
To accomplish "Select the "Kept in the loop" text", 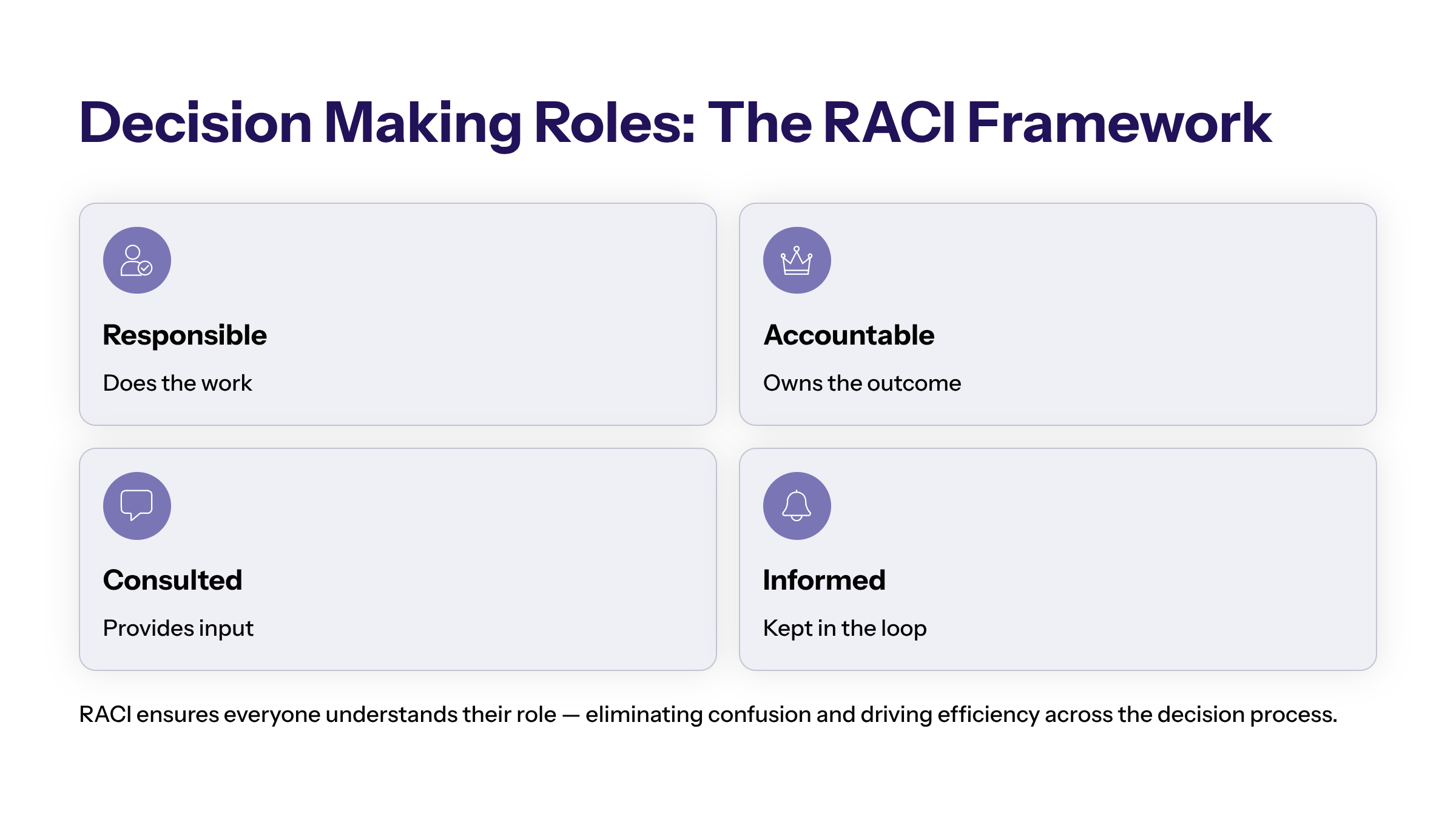I will (844, 629).
